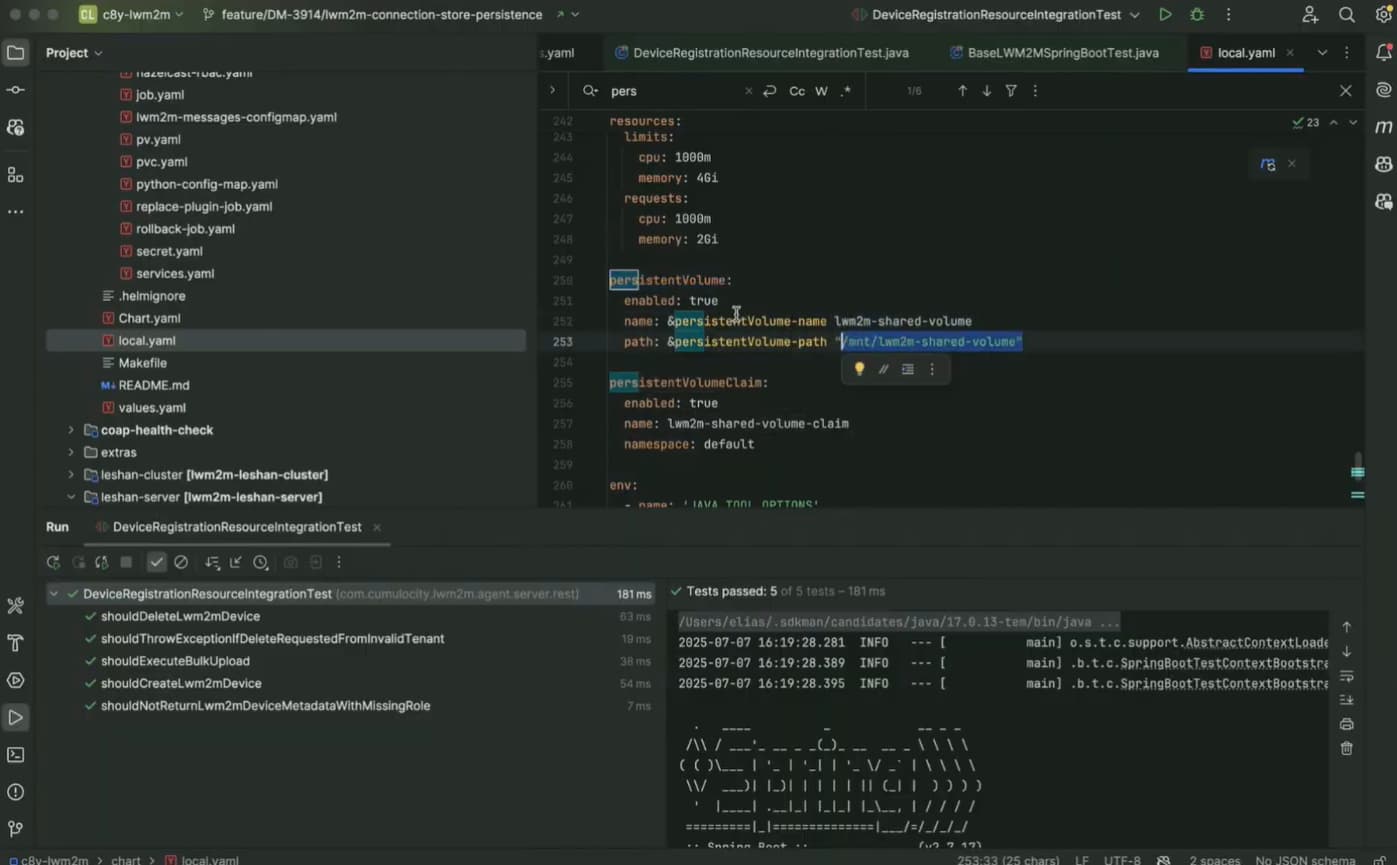
Task: Change LF line separator in status bar
Action: click(1082, 860)
